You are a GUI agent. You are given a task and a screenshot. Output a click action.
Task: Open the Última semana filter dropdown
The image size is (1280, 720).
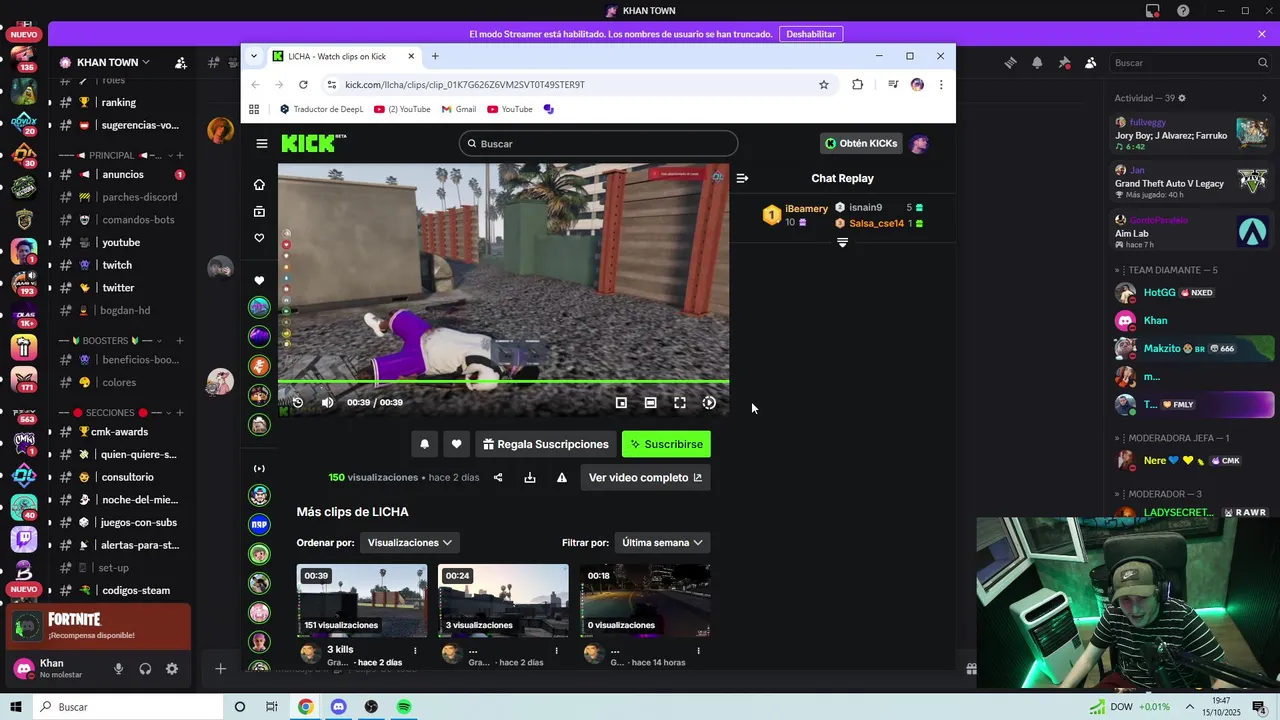click(x=663, y=542)
